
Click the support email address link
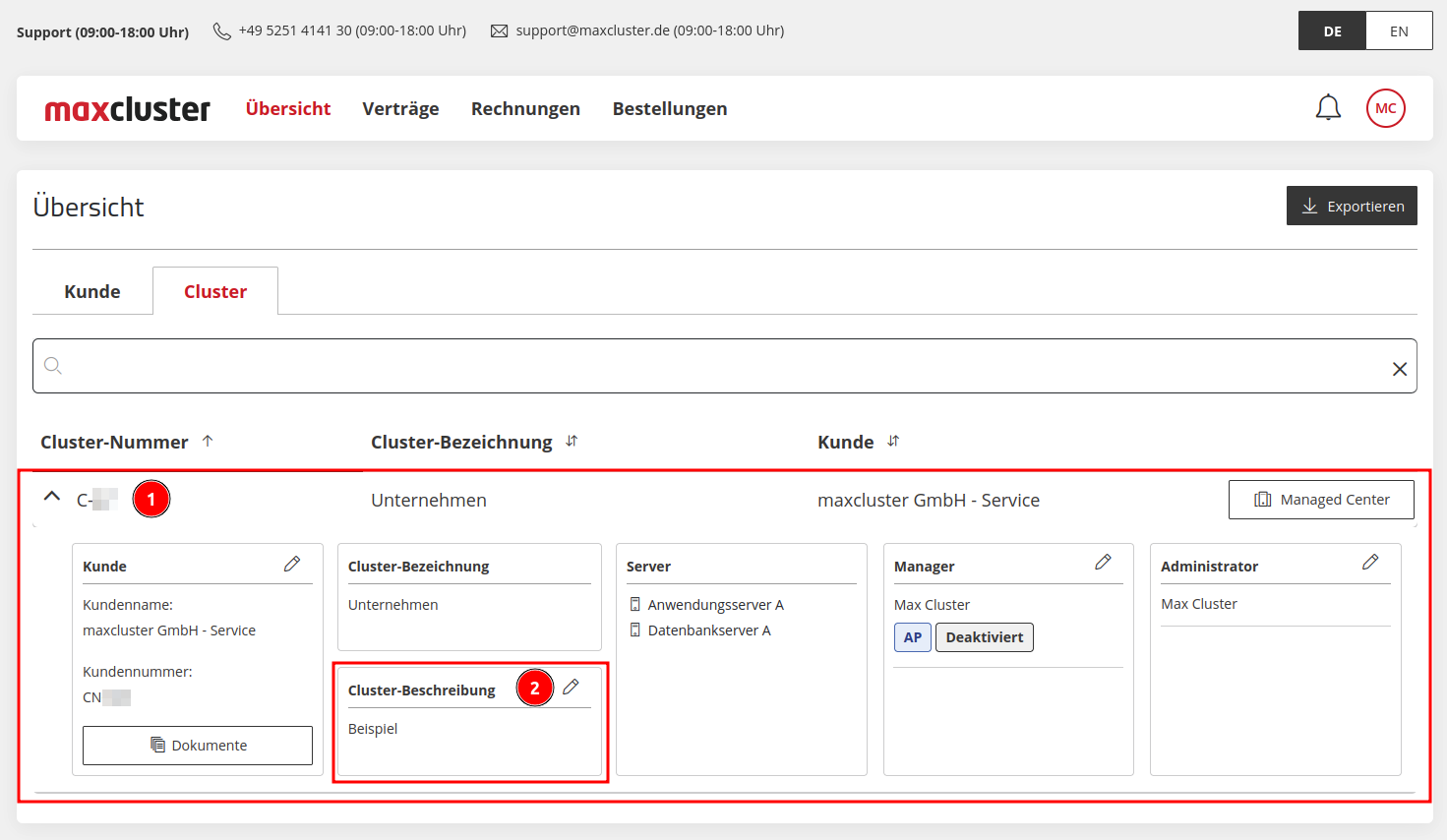[x=593, y=30]
